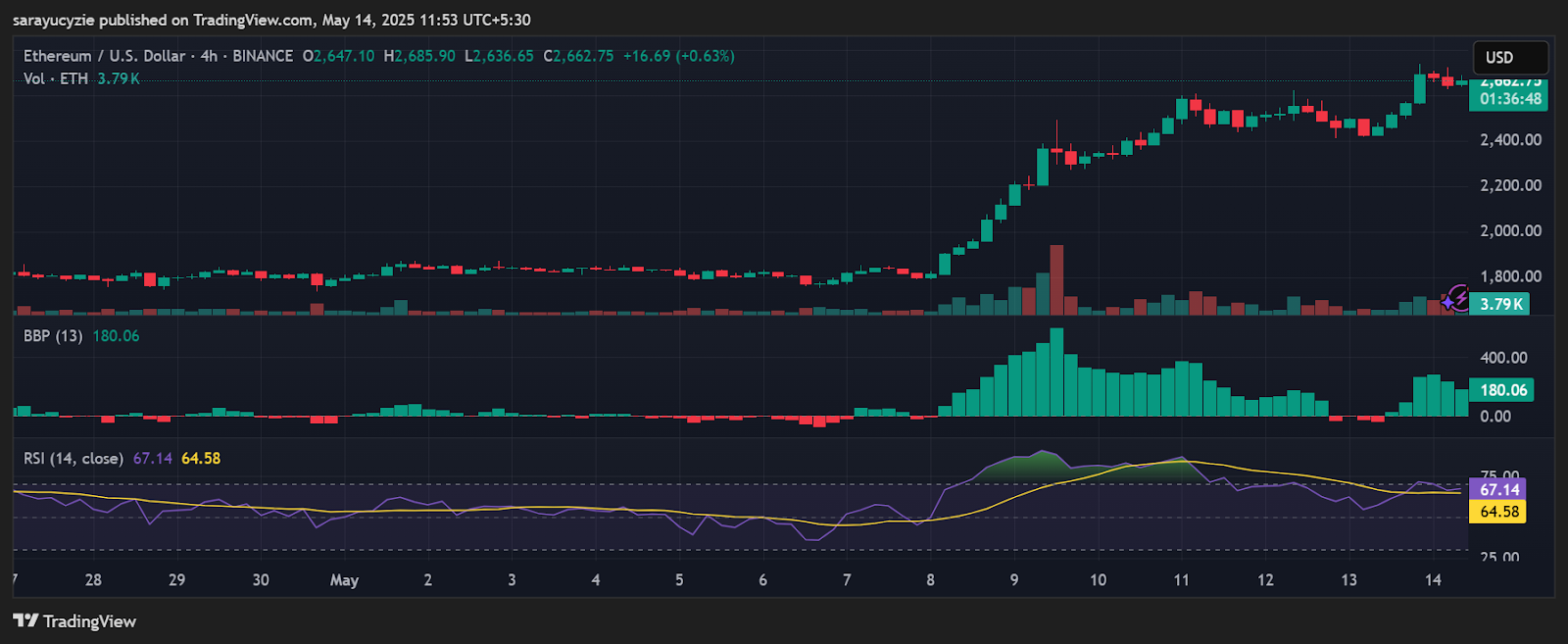Click the current price countdown label 01:36:48

1509,99
